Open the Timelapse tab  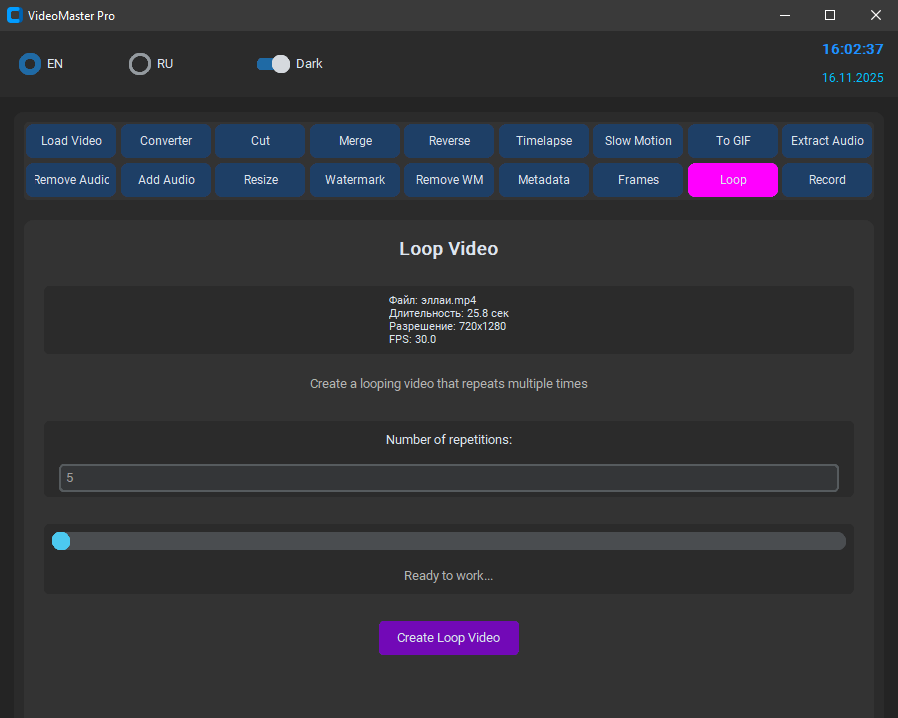pos(544,141)
